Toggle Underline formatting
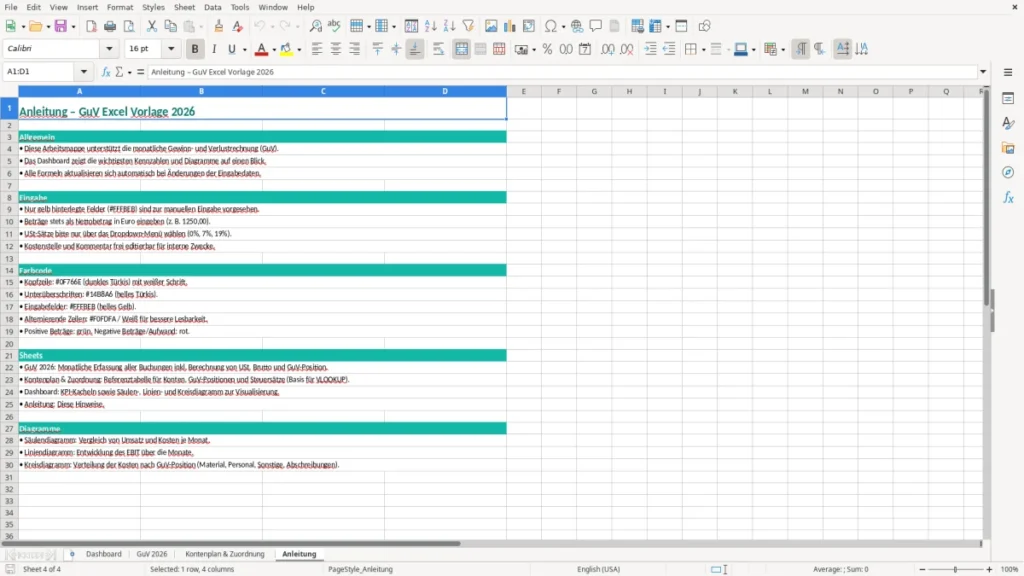Image resolution: width=1024 pixels, height=576 pixels. pyautogui.click(x=231, y=49)
